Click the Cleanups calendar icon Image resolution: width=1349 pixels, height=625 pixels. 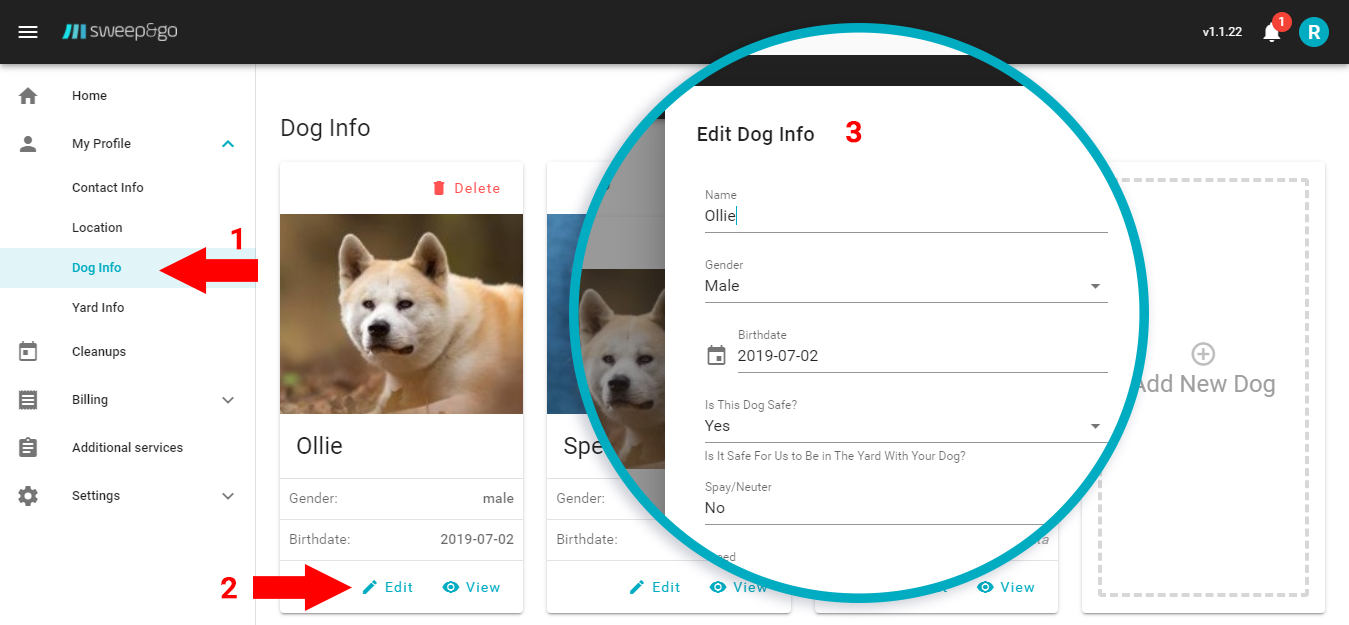[28, 351]
